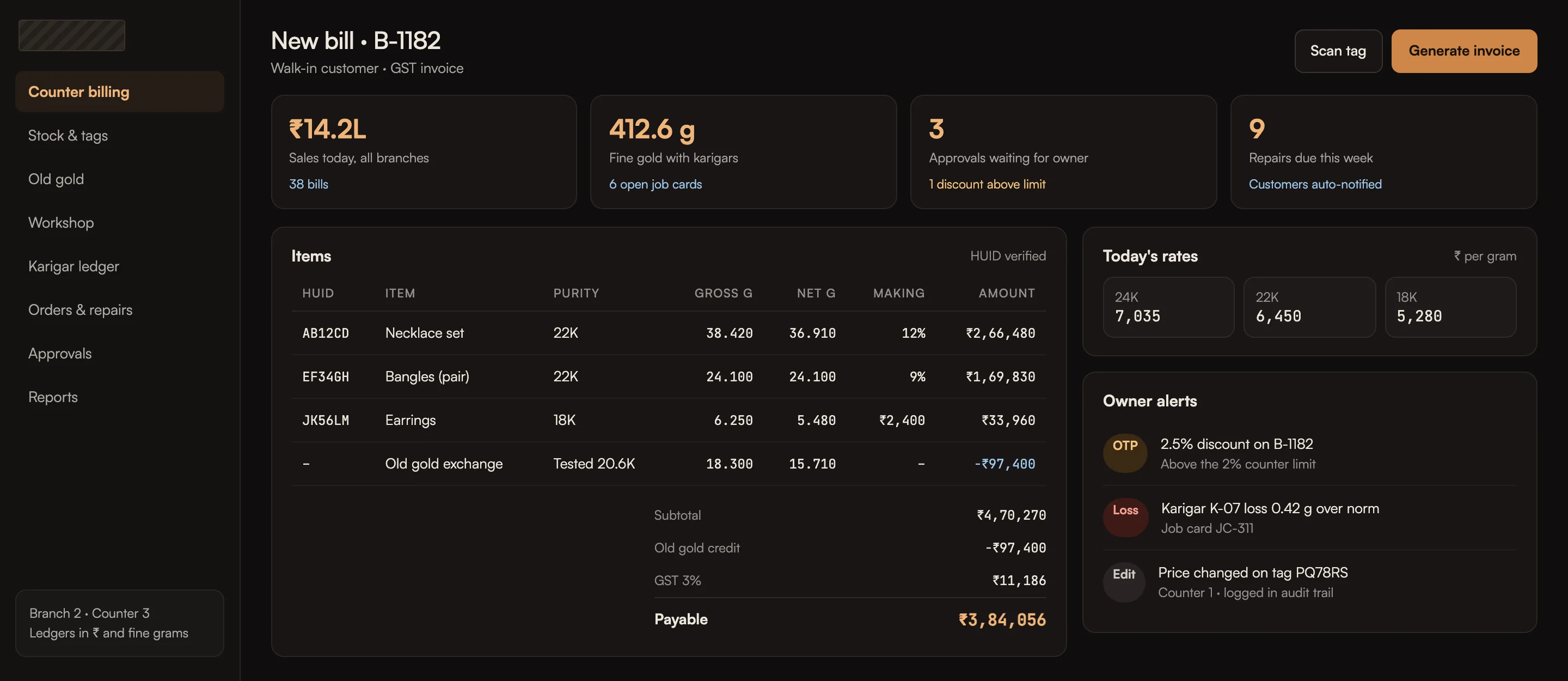Open the Old gold page
Screen dimensions: 1568x681
[120, 179]
